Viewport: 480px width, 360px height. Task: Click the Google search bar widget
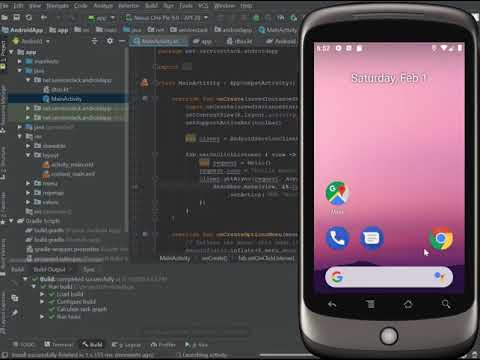389,277
